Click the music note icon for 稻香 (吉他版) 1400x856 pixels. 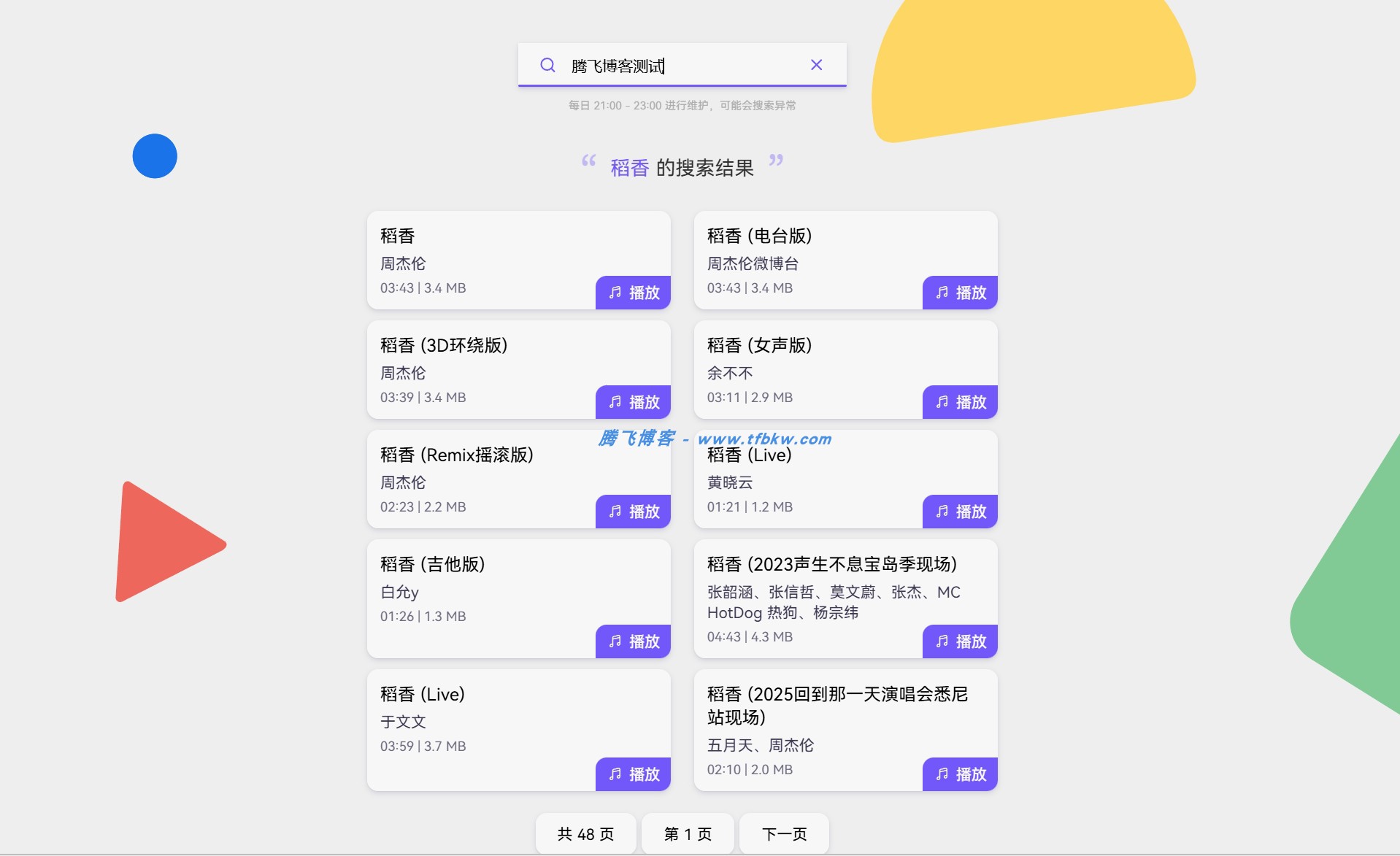[614, 641]
